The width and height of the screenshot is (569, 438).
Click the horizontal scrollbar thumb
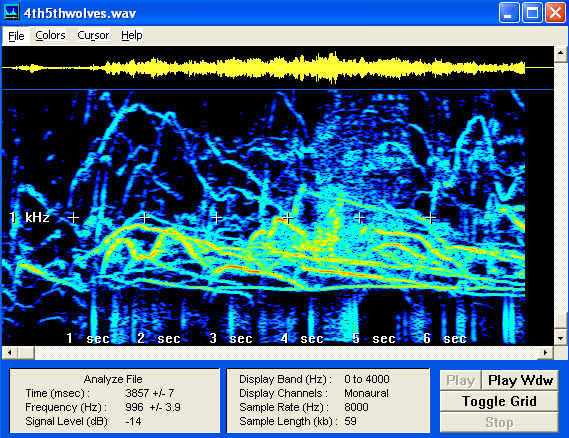pyautogui.click(x=26, y=352)
